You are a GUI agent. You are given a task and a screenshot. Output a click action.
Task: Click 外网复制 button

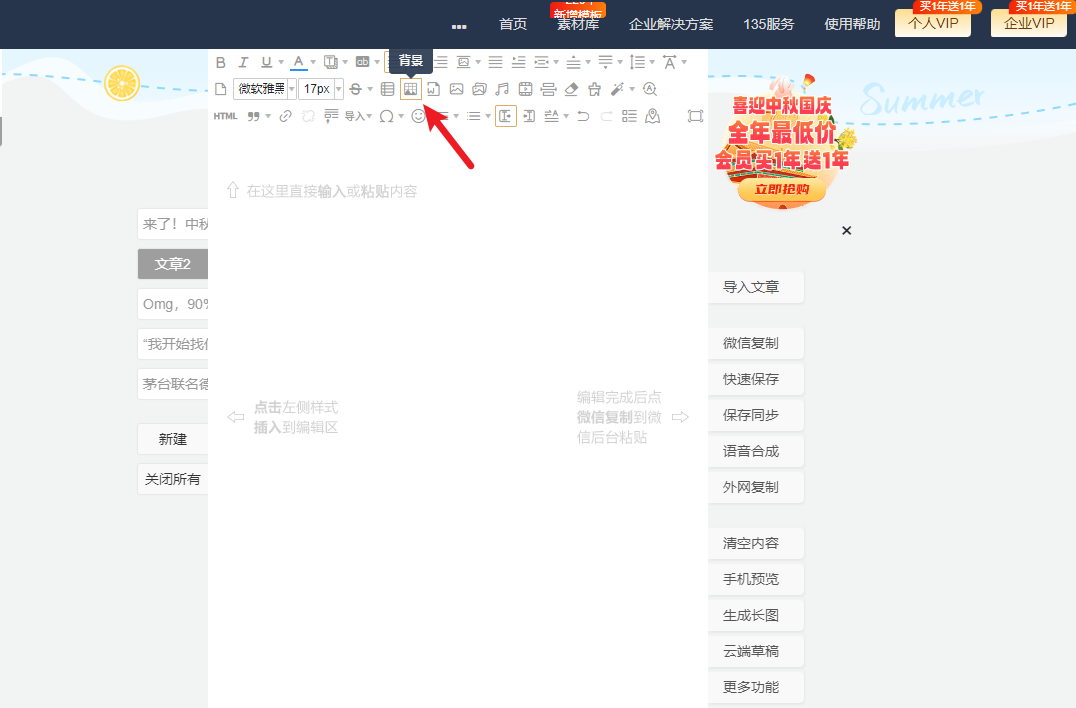756,487
